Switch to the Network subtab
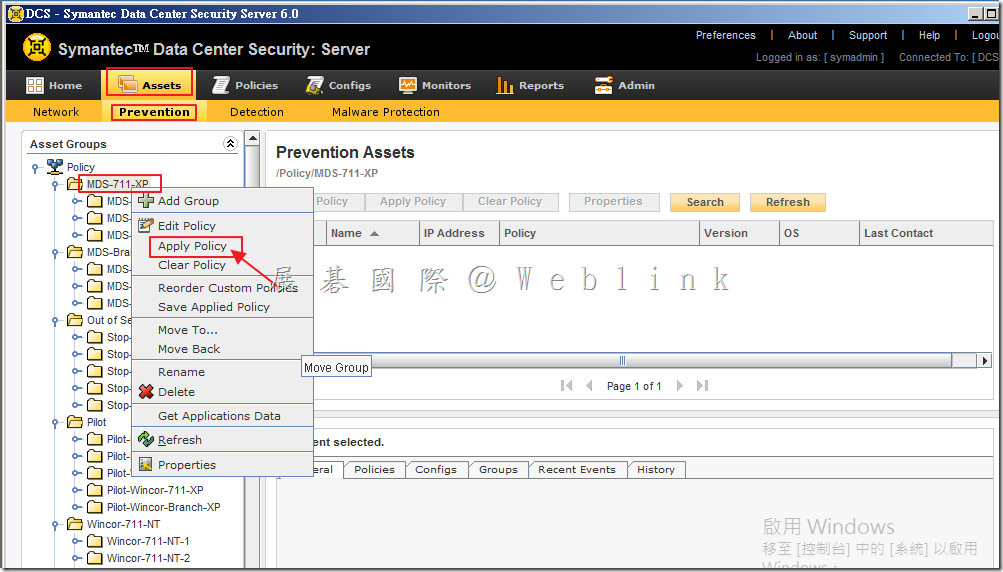Image resolution: width=1003 pixels, height=572 pixels. point(56,112)
